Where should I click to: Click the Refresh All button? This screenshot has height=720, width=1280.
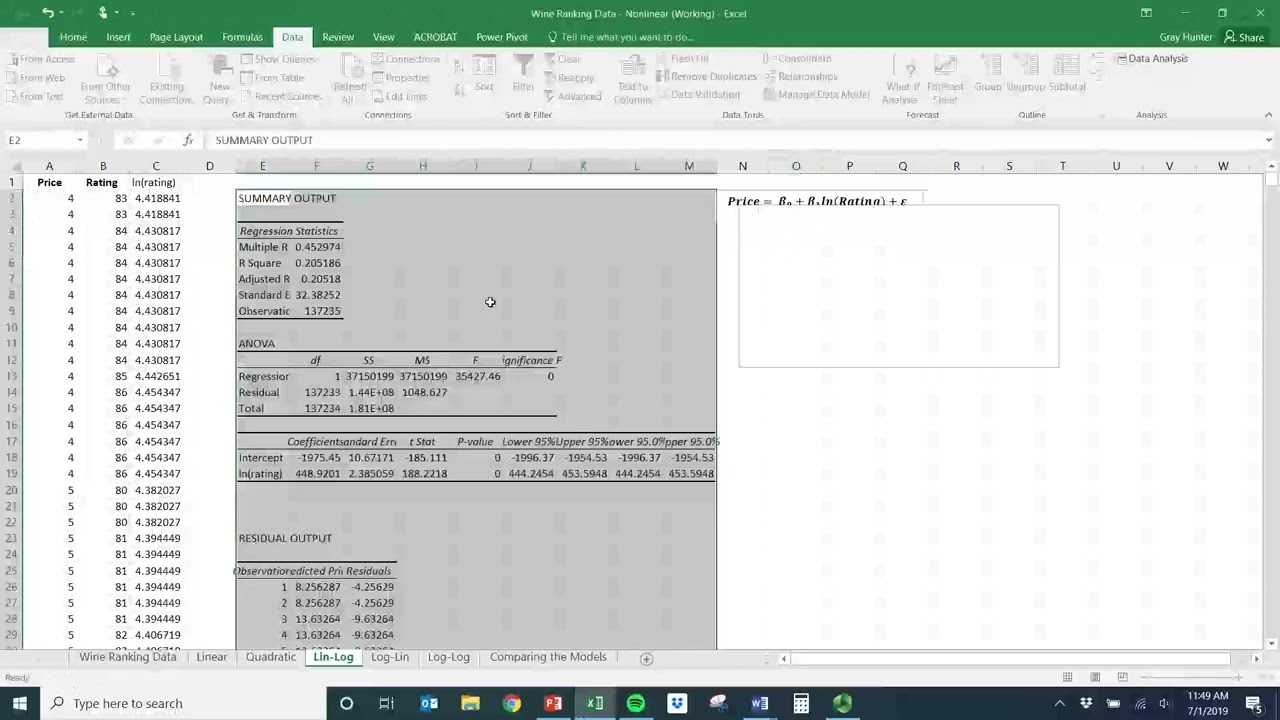(349, 78)
